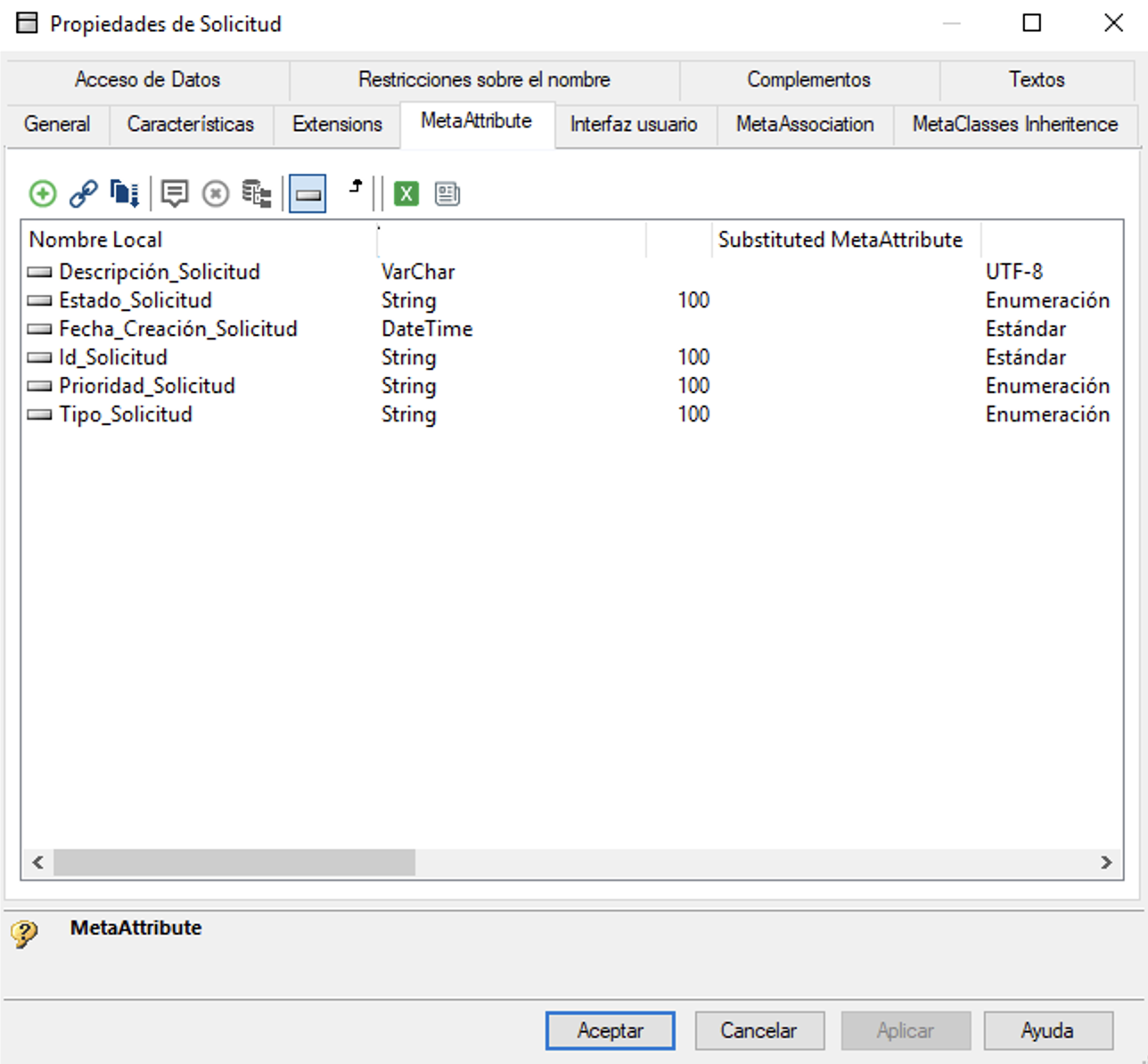Screen dimensions: 1148x1064
Task: Click the comment bubble properties icon
Action: 175,193
